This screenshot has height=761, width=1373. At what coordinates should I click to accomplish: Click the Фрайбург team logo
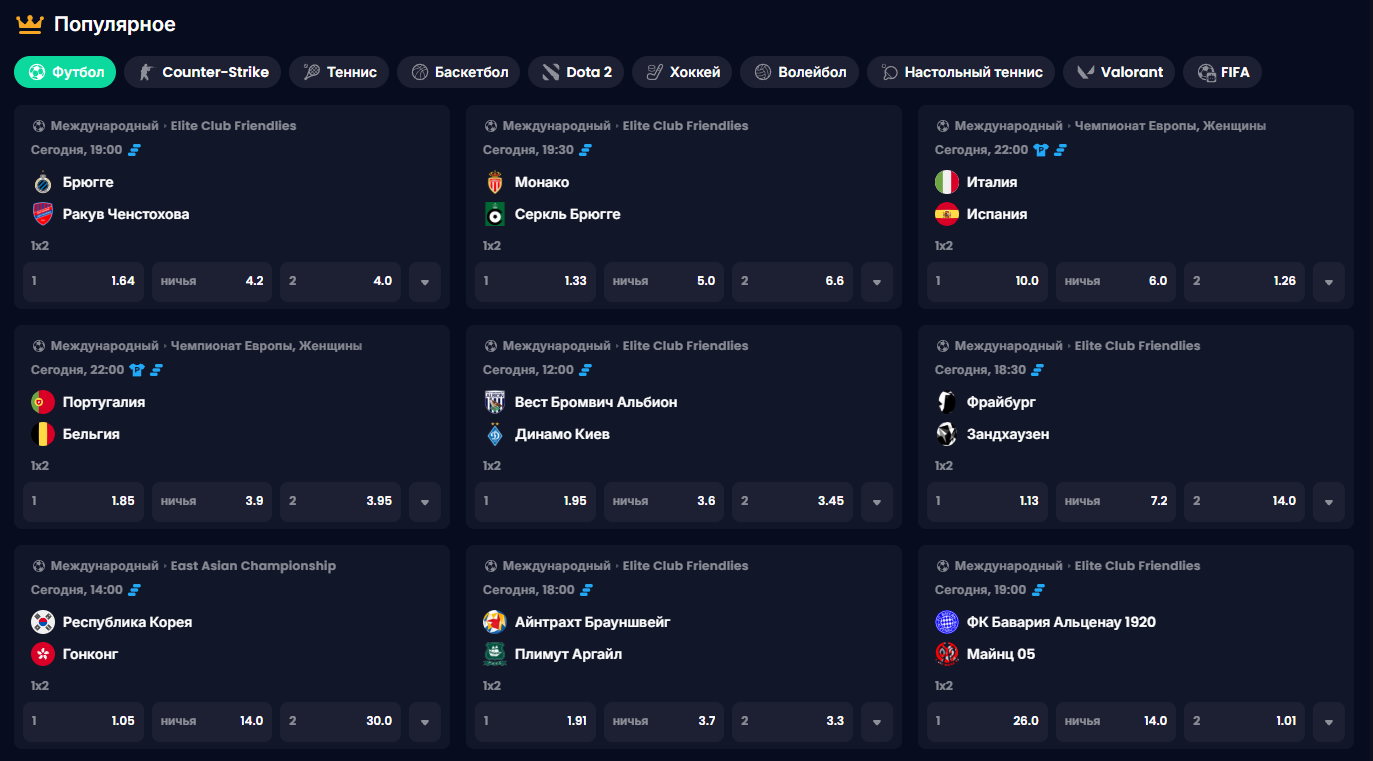[x=946, y=402]
